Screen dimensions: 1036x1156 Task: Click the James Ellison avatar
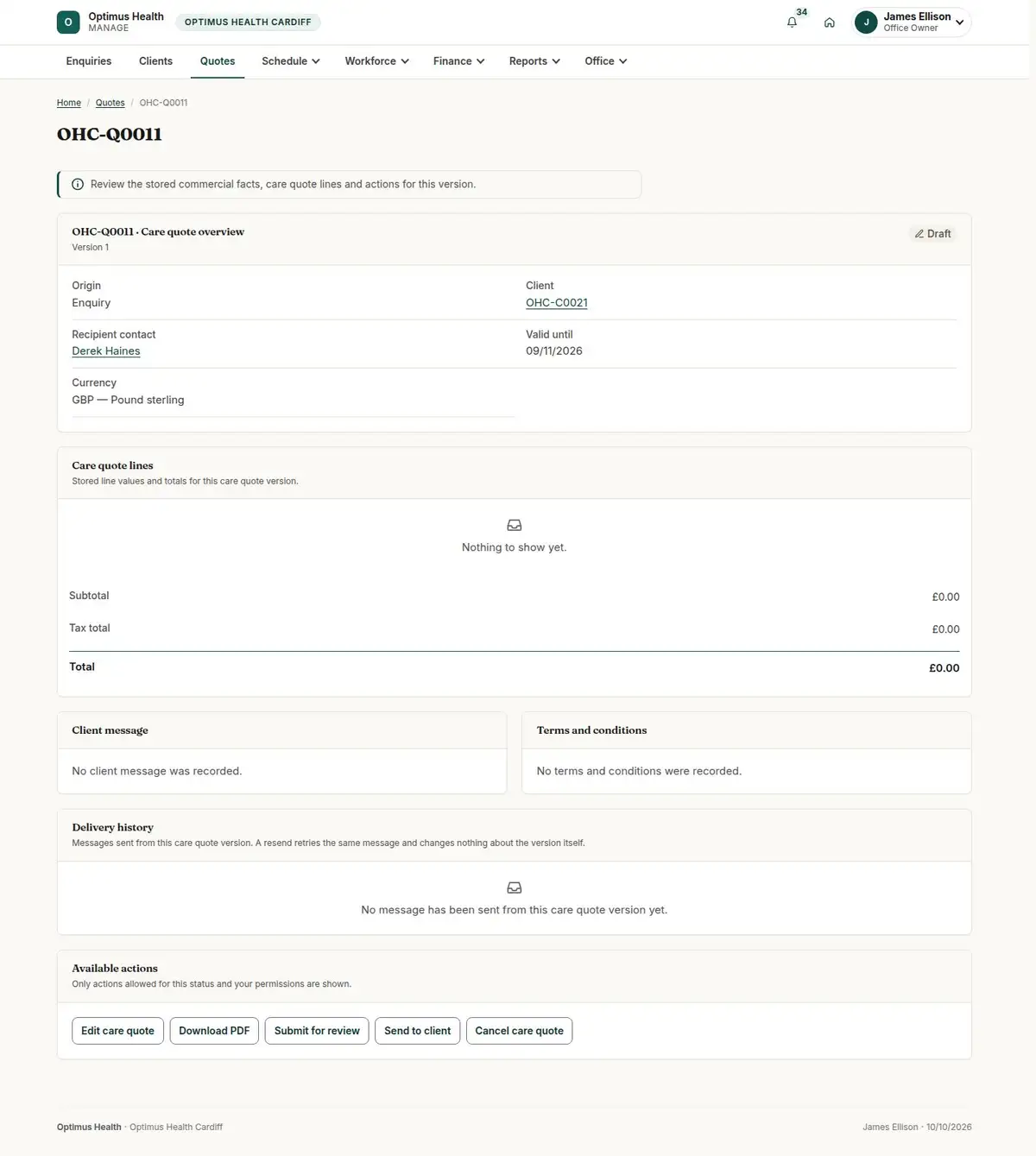point(866,22)
